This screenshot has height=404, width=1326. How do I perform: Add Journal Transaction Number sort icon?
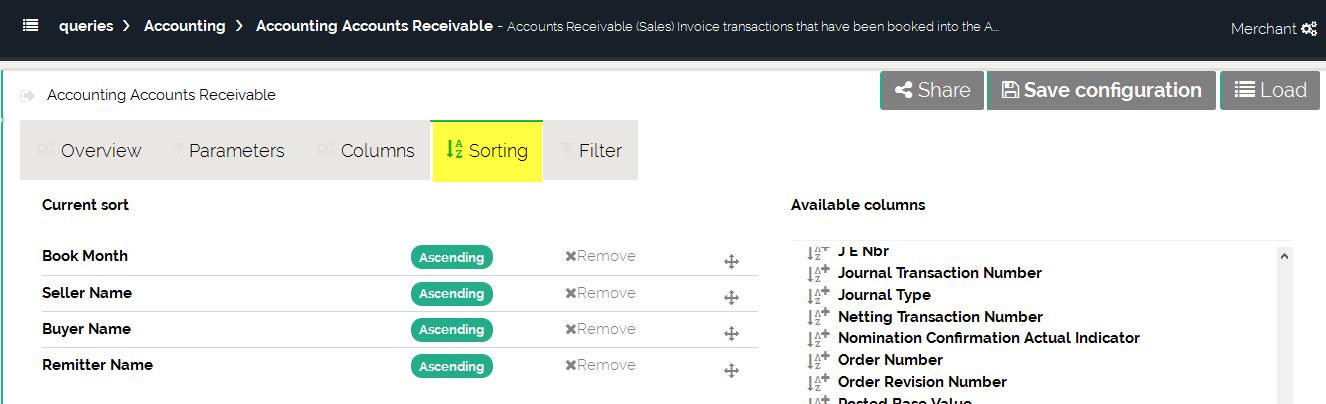click(x=818, y=273)
